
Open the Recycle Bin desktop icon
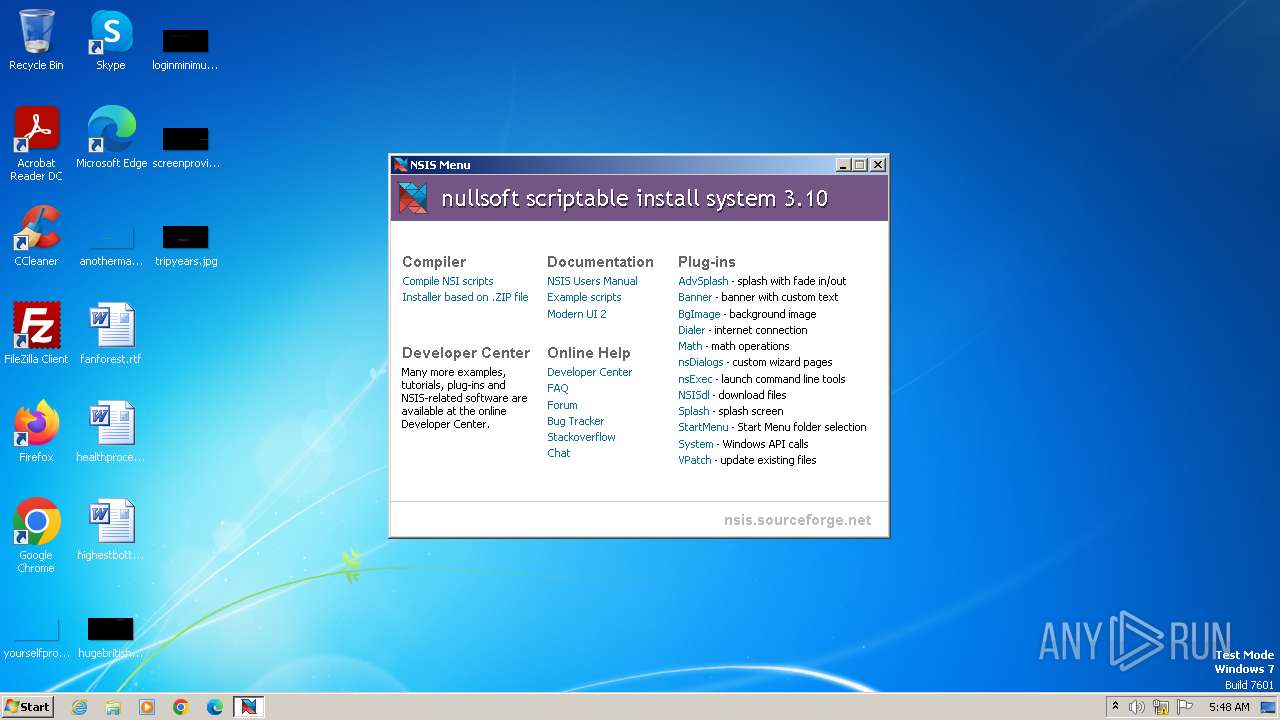pyautogui.click(x=36, y=40)
